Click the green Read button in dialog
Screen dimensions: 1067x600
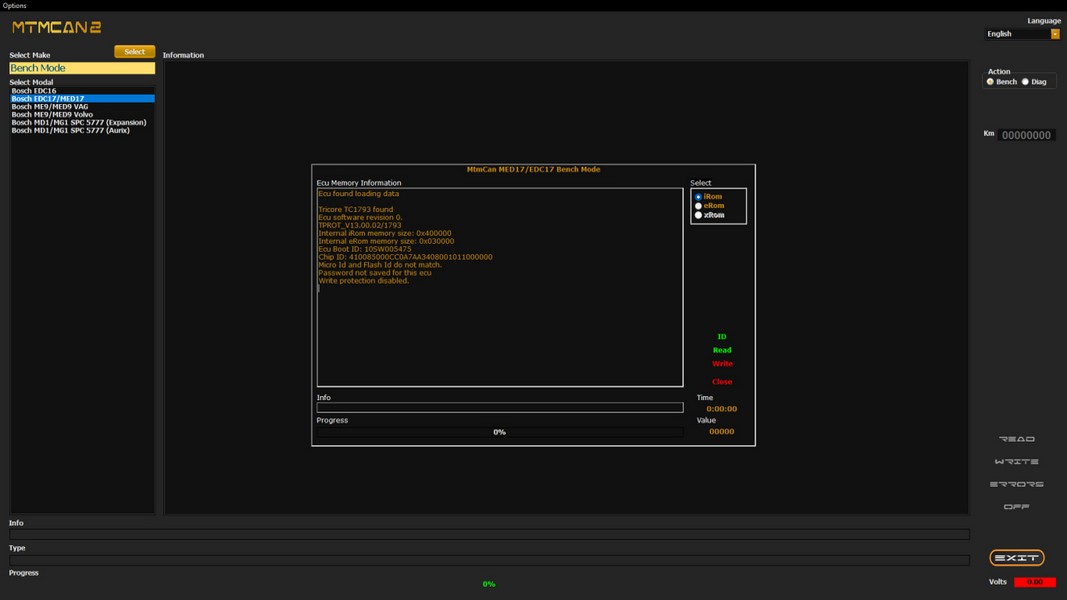point(721,350)
